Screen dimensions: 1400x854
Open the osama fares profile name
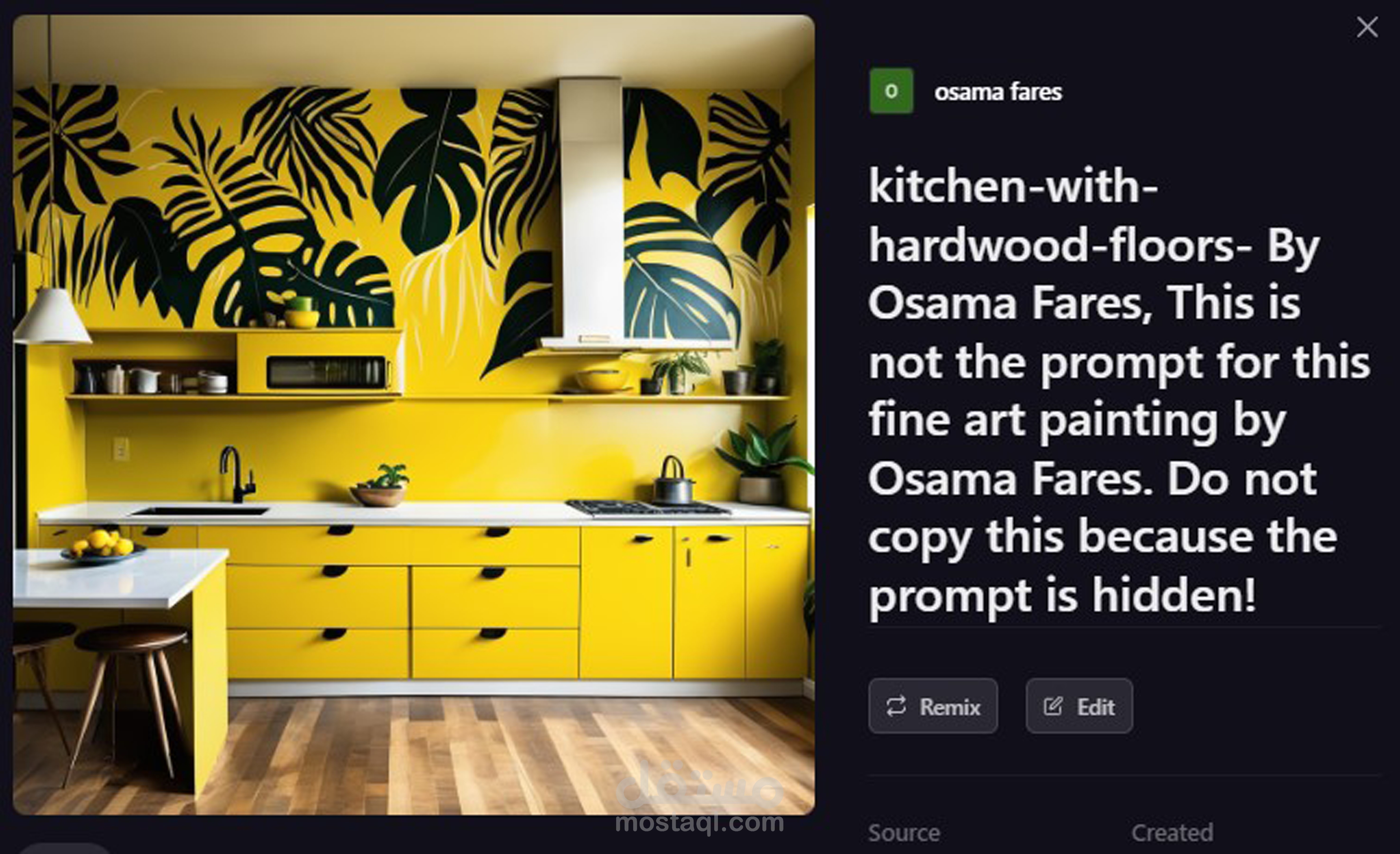[998, 92]
